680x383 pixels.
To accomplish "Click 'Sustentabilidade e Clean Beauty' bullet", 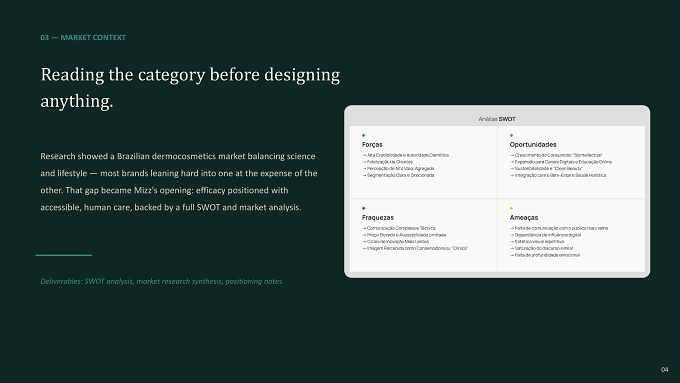I will pyautogui.click(x=546, y=168).
